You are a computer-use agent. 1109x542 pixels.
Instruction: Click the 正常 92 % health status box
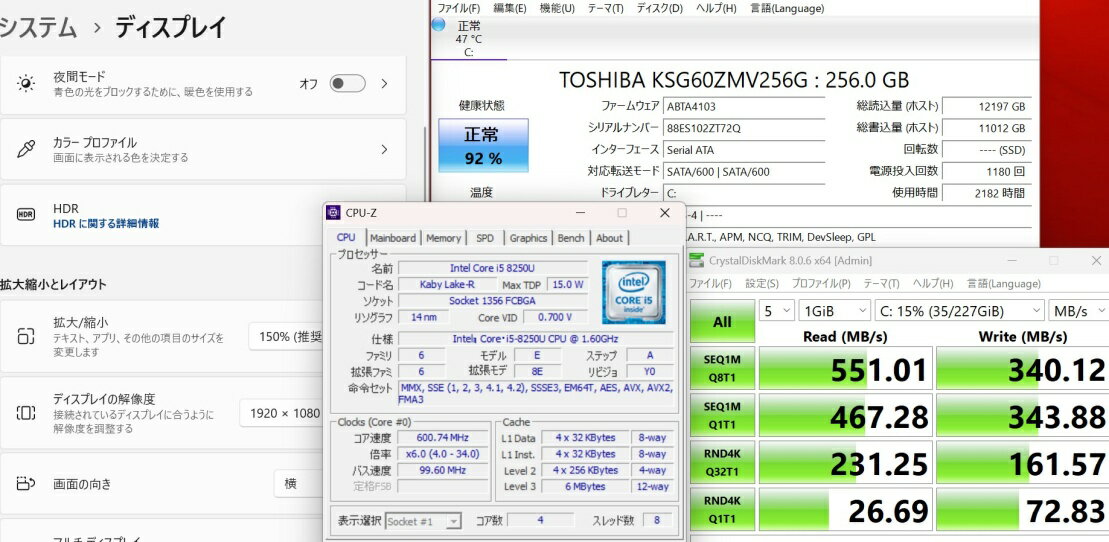click(483, 146)
